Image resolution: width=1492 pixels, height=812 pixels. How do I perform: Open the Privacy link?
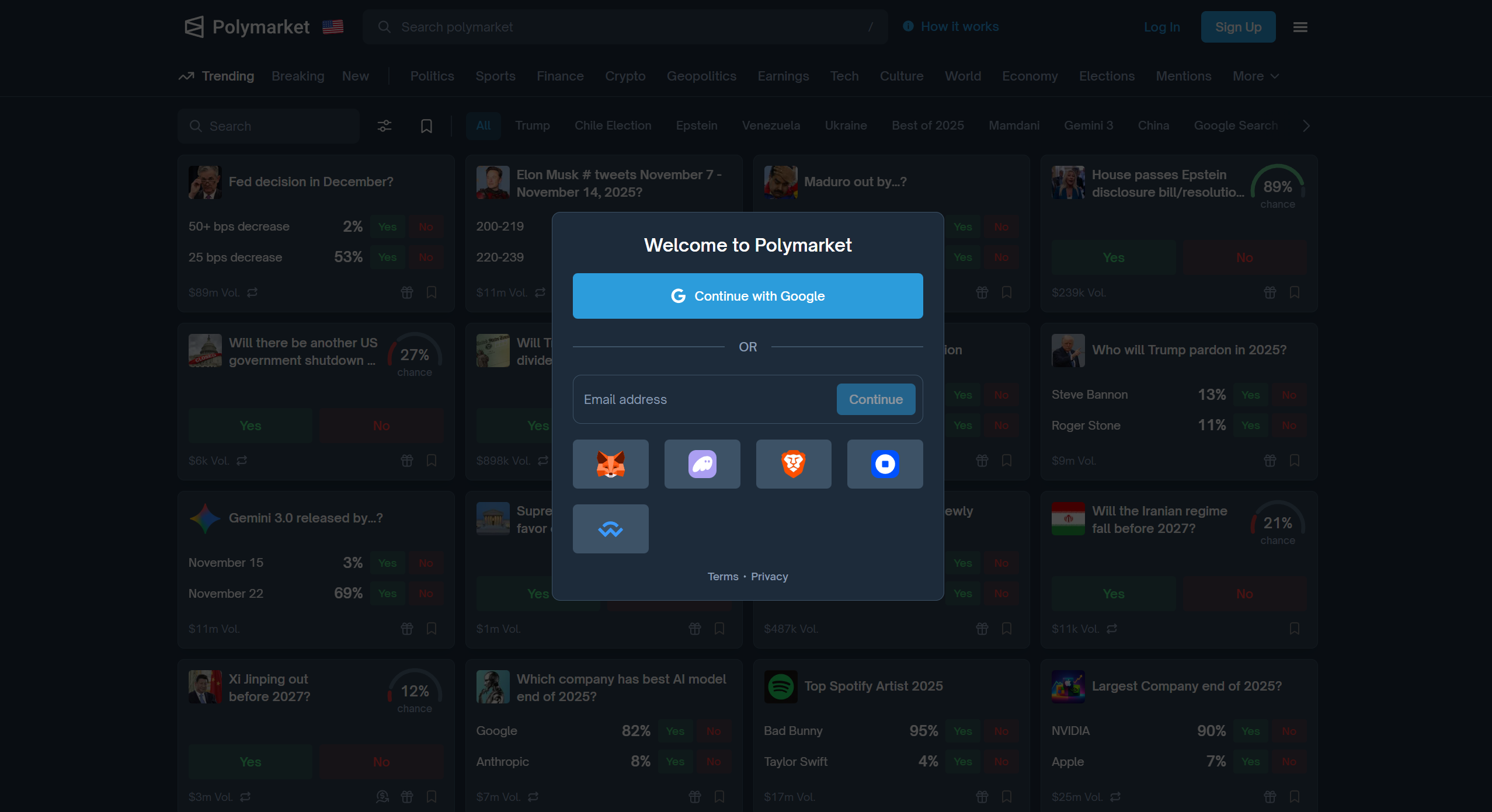pyautogui.click(x=769, y=577)
